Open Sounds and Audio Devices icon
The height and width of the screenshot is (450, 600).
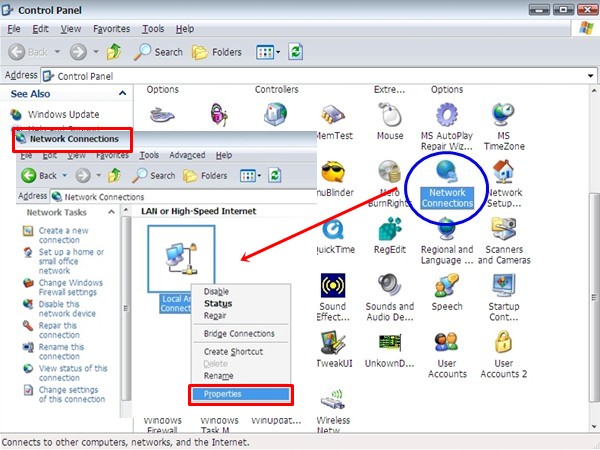tap(390, 297)
